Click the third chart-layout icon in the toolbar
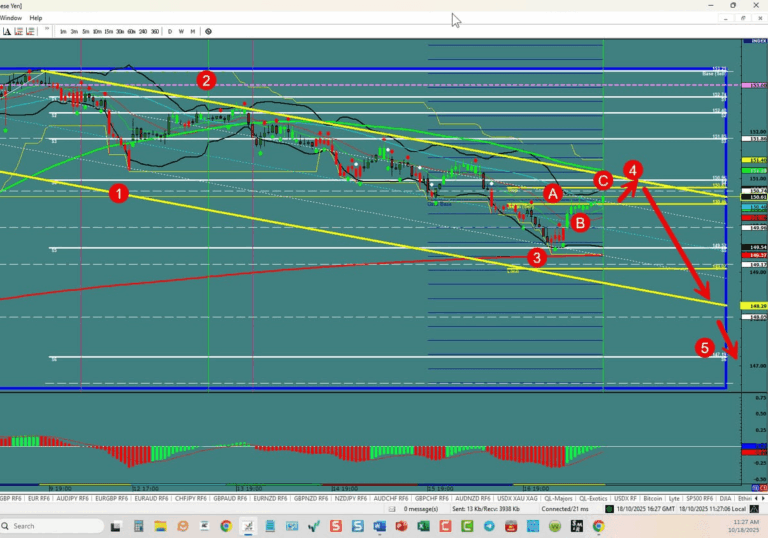Image resolution: width=768 pixels, height=538 pixels. pyautogui.click(x=30, y=31)
